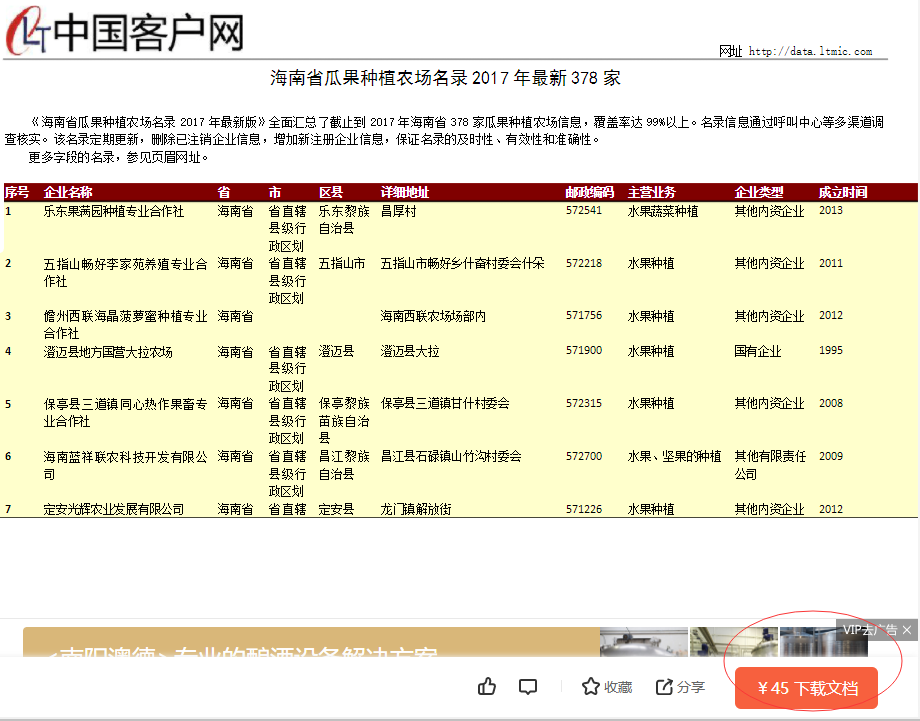Click district cell 定安县
This screenshot has width=920, height=721.
point(336,509)
